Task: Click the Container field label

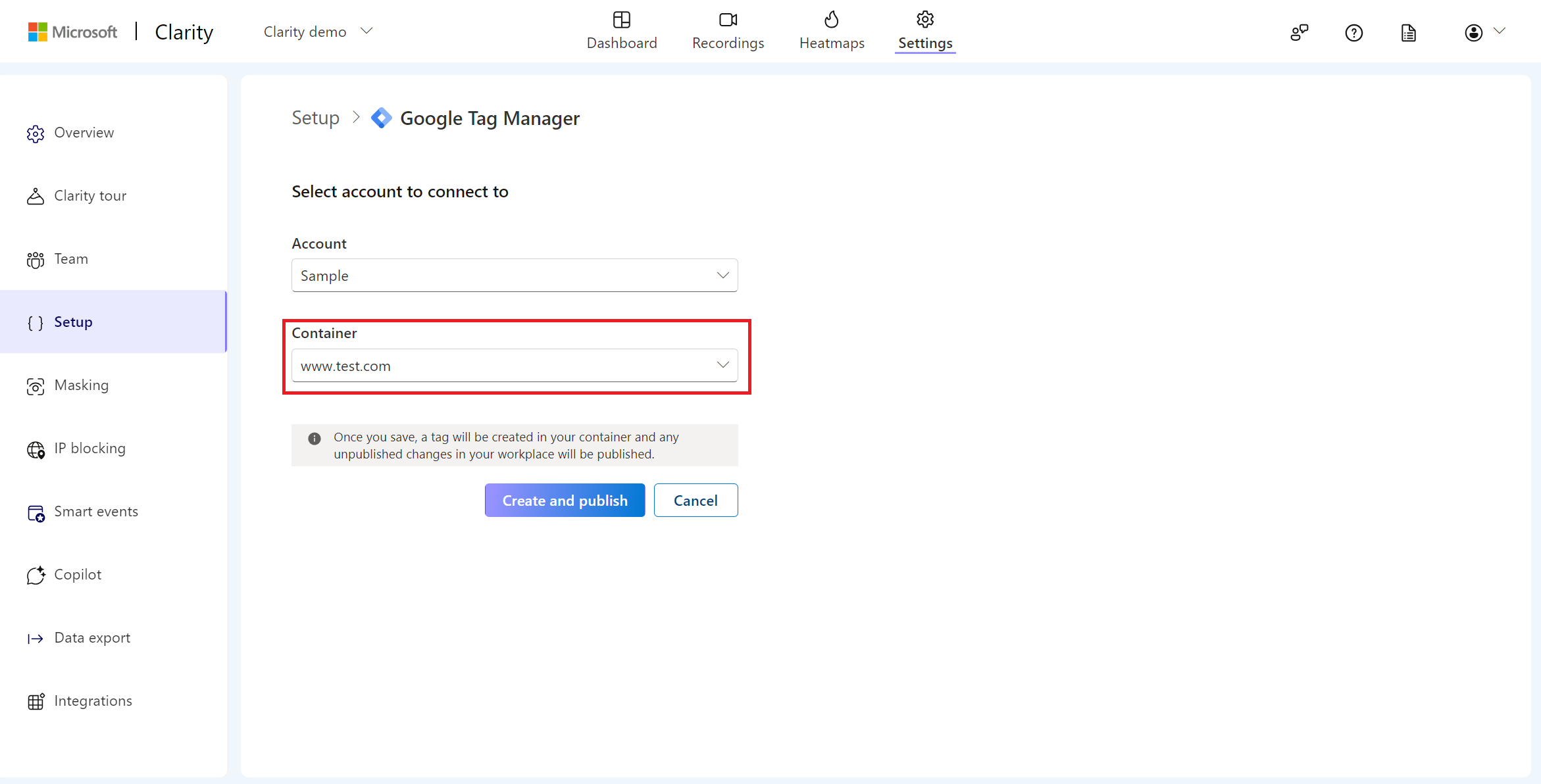Action: 324,333
